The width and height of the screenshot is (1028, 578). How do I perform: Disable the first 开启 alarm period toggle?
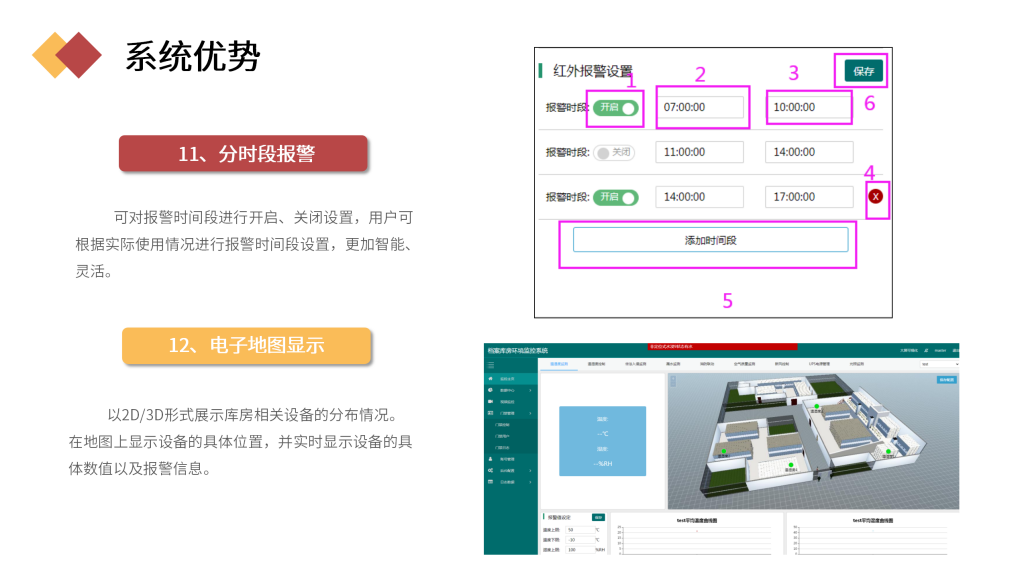click(x=616, y=107)
